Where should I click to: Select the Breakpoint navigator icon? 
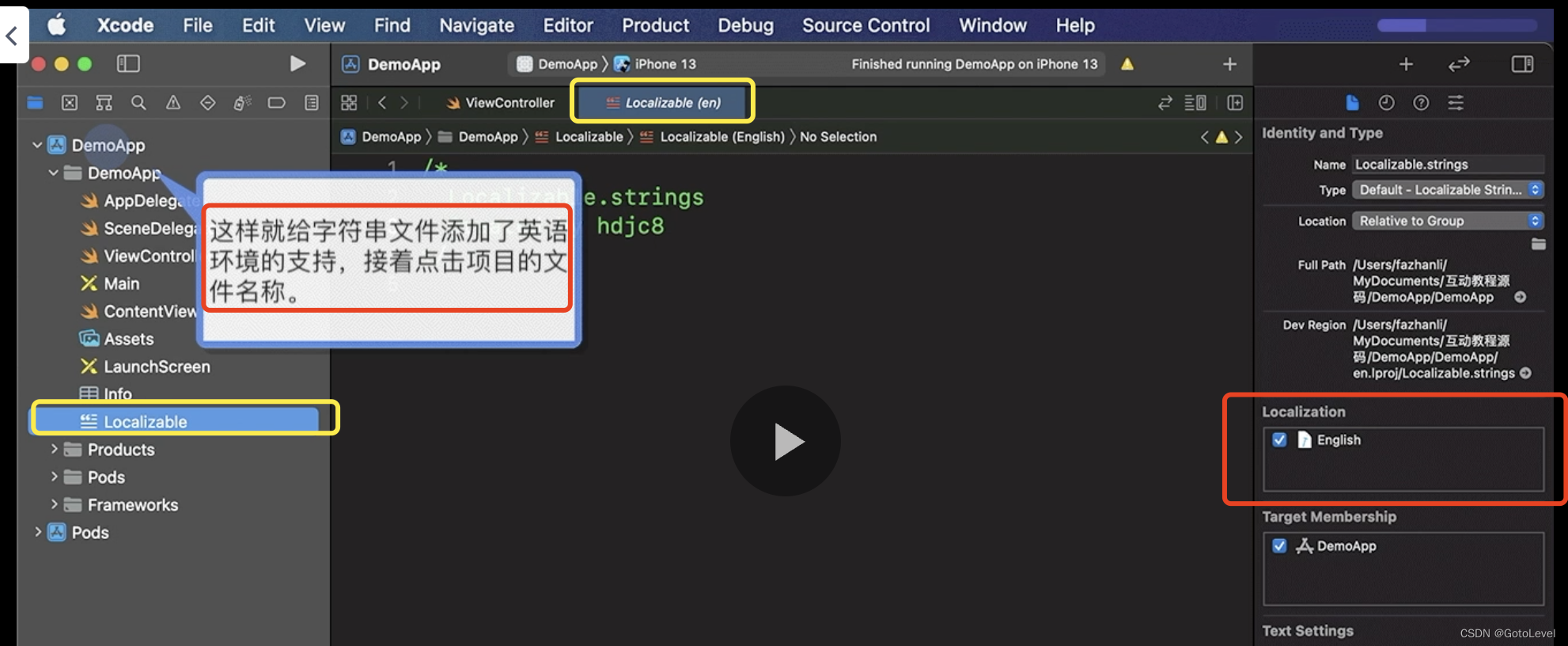(276, 102)
